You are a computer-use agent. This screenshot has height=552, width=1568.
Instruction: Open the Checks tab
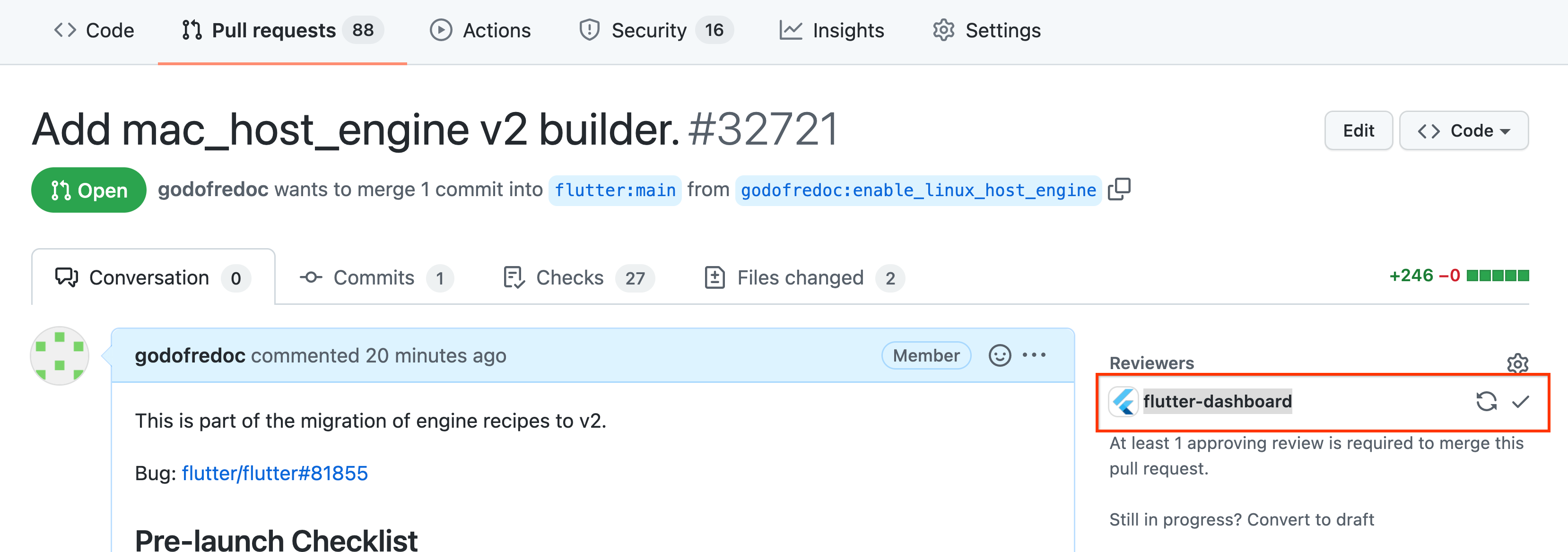point(569,277)
